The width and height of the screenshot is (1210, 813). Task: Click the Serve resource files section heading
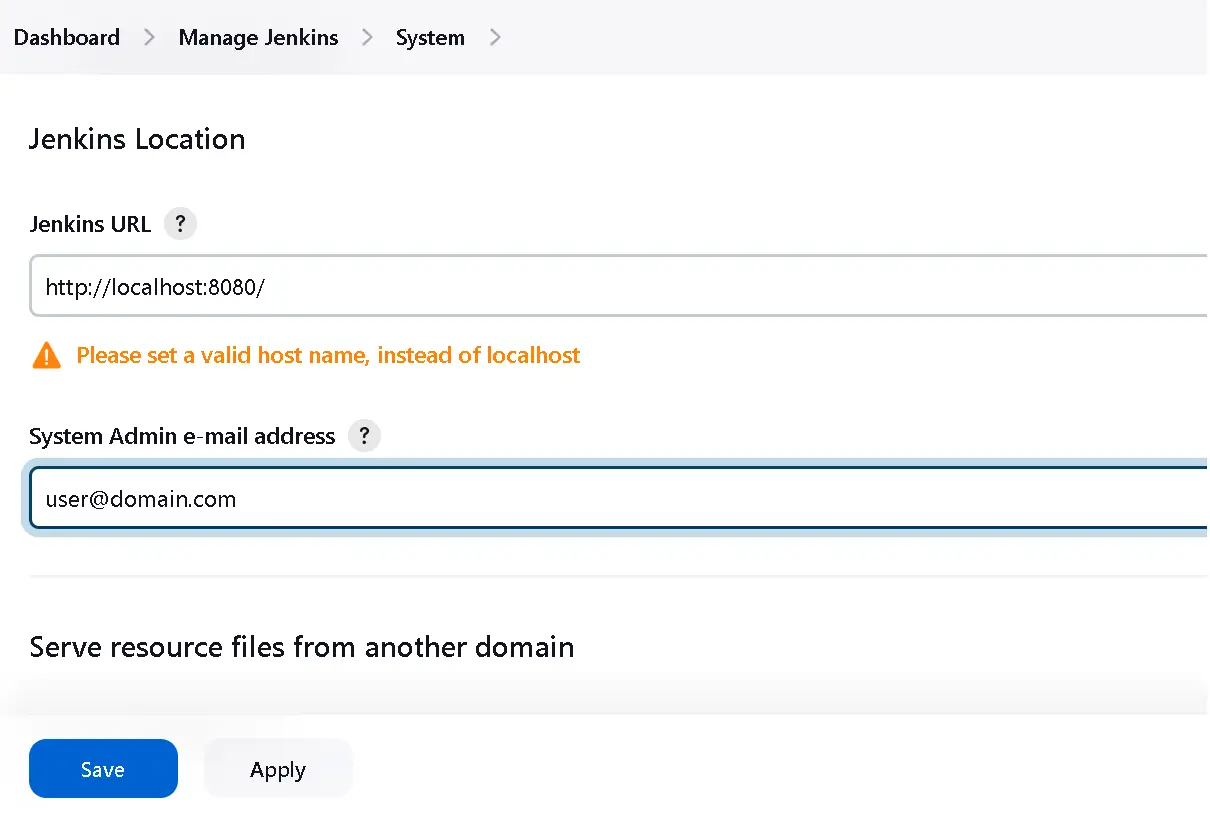(x=302, y=647)
